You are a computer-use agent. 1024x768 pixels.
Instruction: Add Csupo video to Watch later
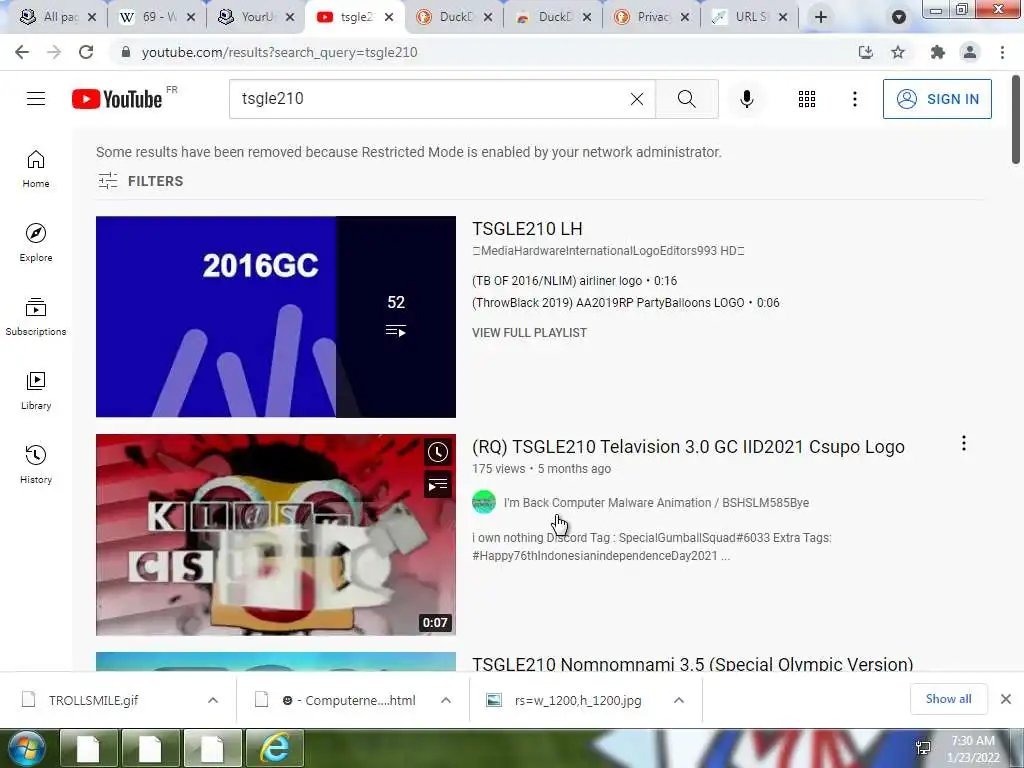[438, 452]
